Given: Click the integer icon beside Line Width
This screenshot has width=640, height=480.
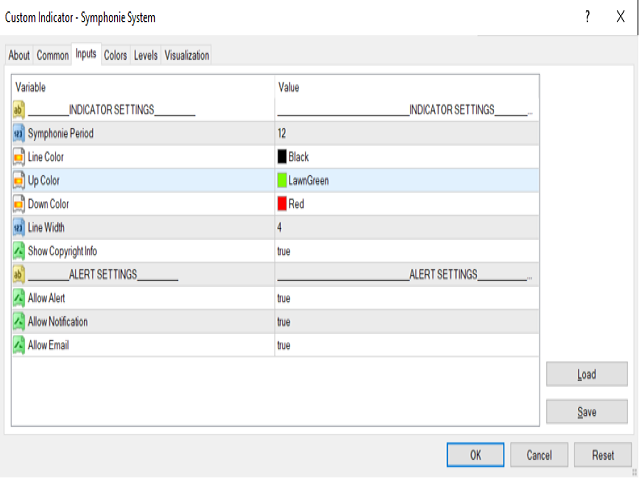Looking at the screenshot, I should click(19, 228).
